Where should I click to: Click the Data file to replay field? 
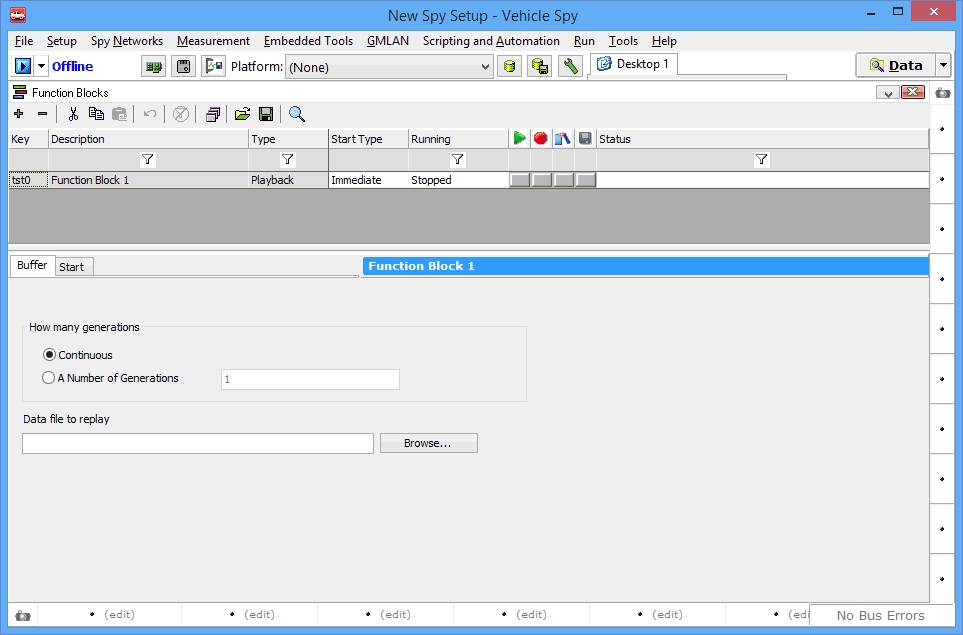197,443
